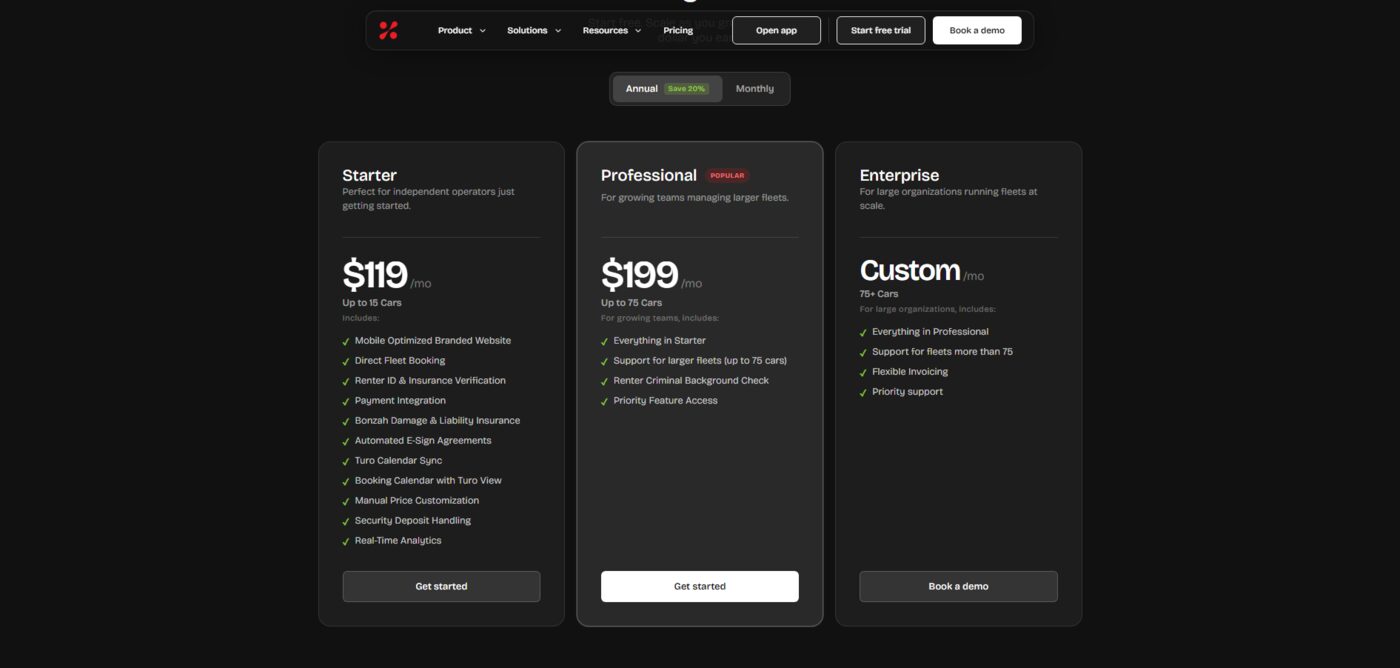Expand the Product menu chevron
The height and width of the screenshot is (668, 1400).
482,31
